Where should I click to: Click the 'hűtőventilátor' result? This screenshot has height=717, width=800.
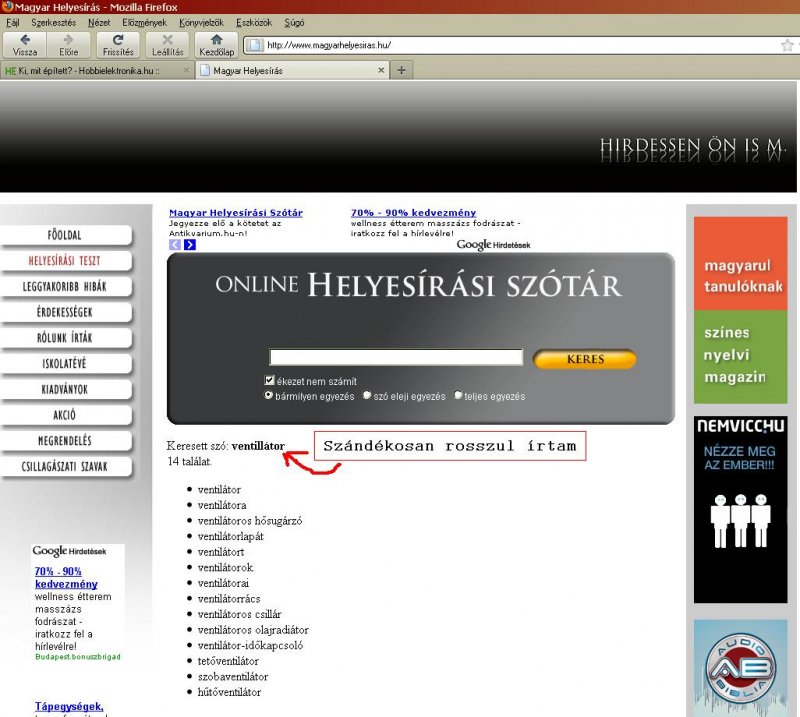(x=229, y=692)
